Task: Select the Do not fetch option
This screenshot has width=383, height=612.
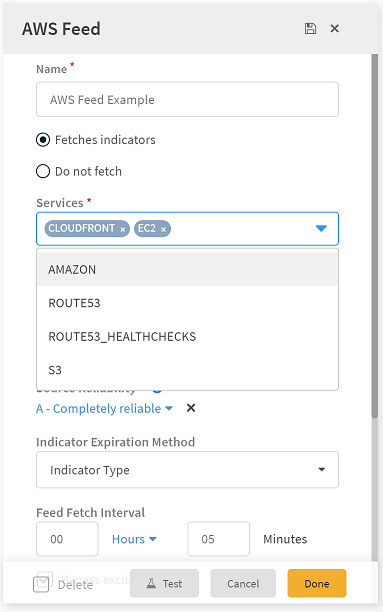Action: click(43, 171)
